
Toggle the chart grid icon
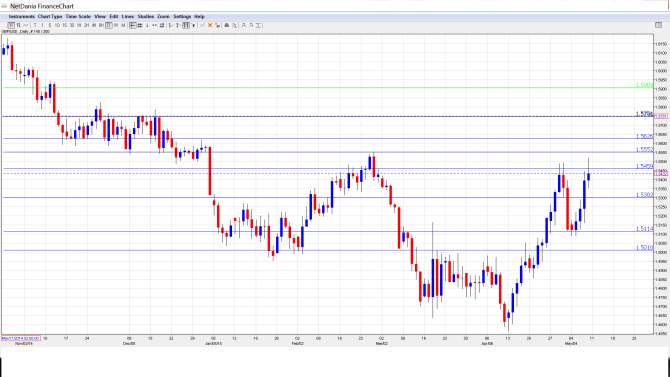point(140,26)
